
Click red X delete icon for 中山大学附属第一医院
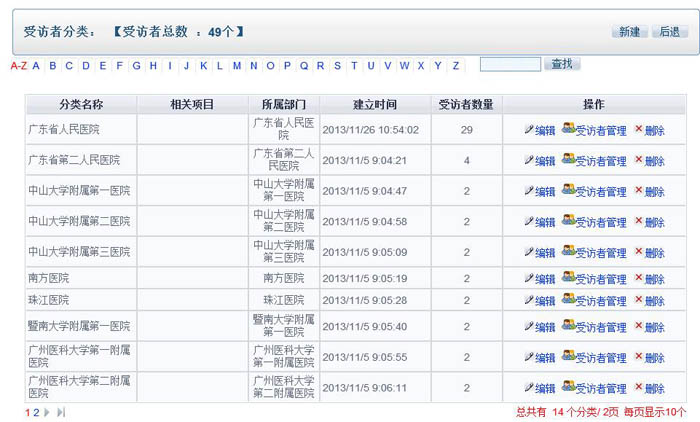pos(639,190)
